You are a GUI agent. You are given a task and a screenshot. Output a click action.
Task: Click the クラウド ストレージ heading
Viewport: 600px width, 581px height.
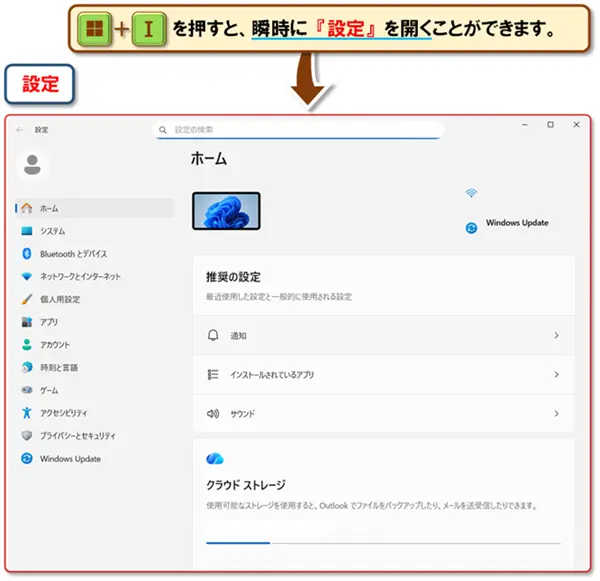point(246,485)
